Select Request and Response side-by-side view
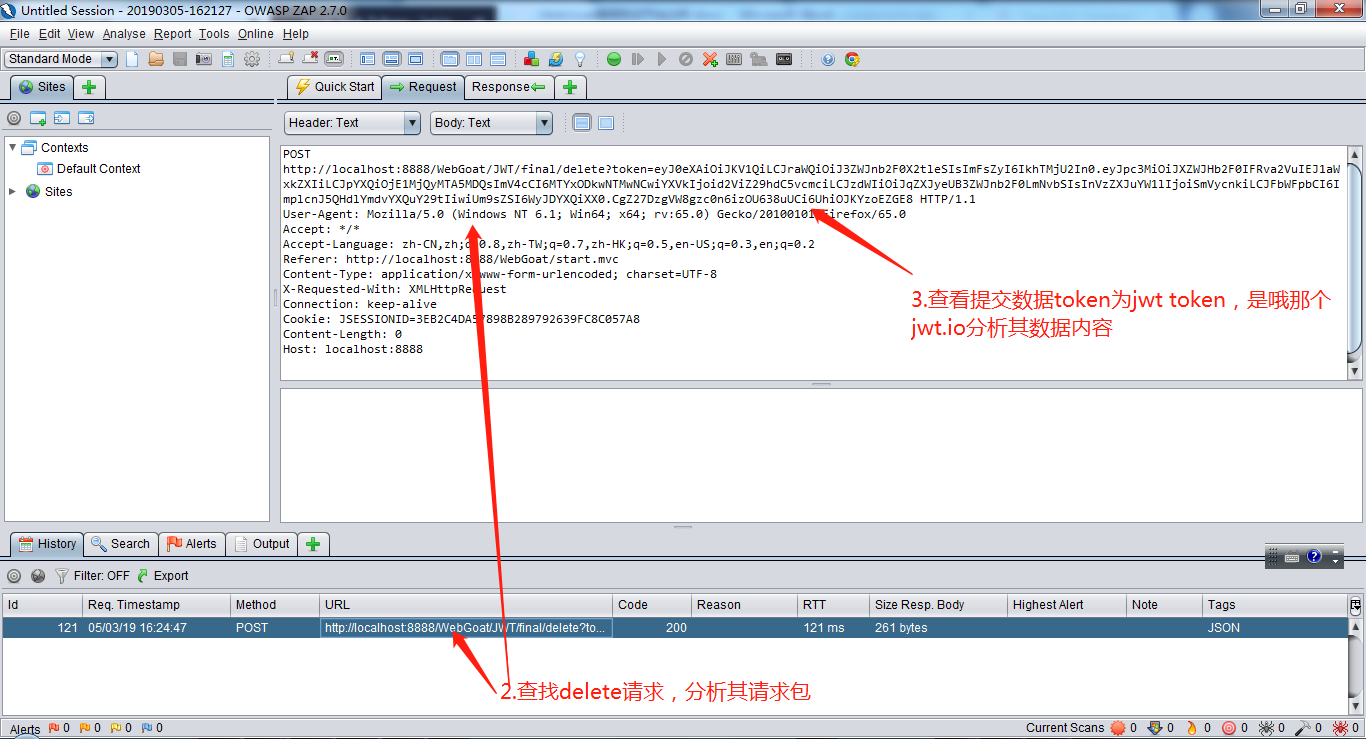 (x=473, y=59)
